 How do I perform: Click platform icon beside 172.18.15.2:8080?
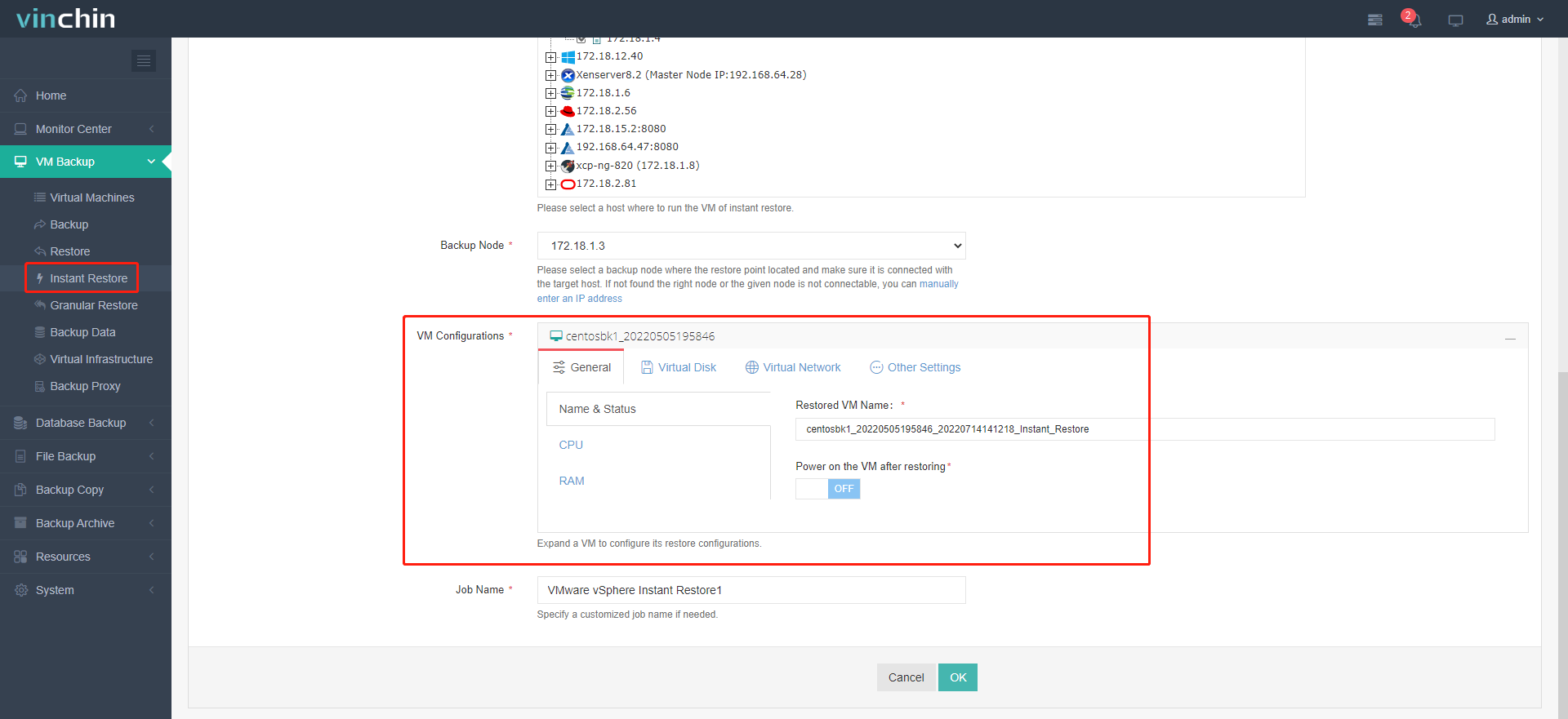point(568,129)
